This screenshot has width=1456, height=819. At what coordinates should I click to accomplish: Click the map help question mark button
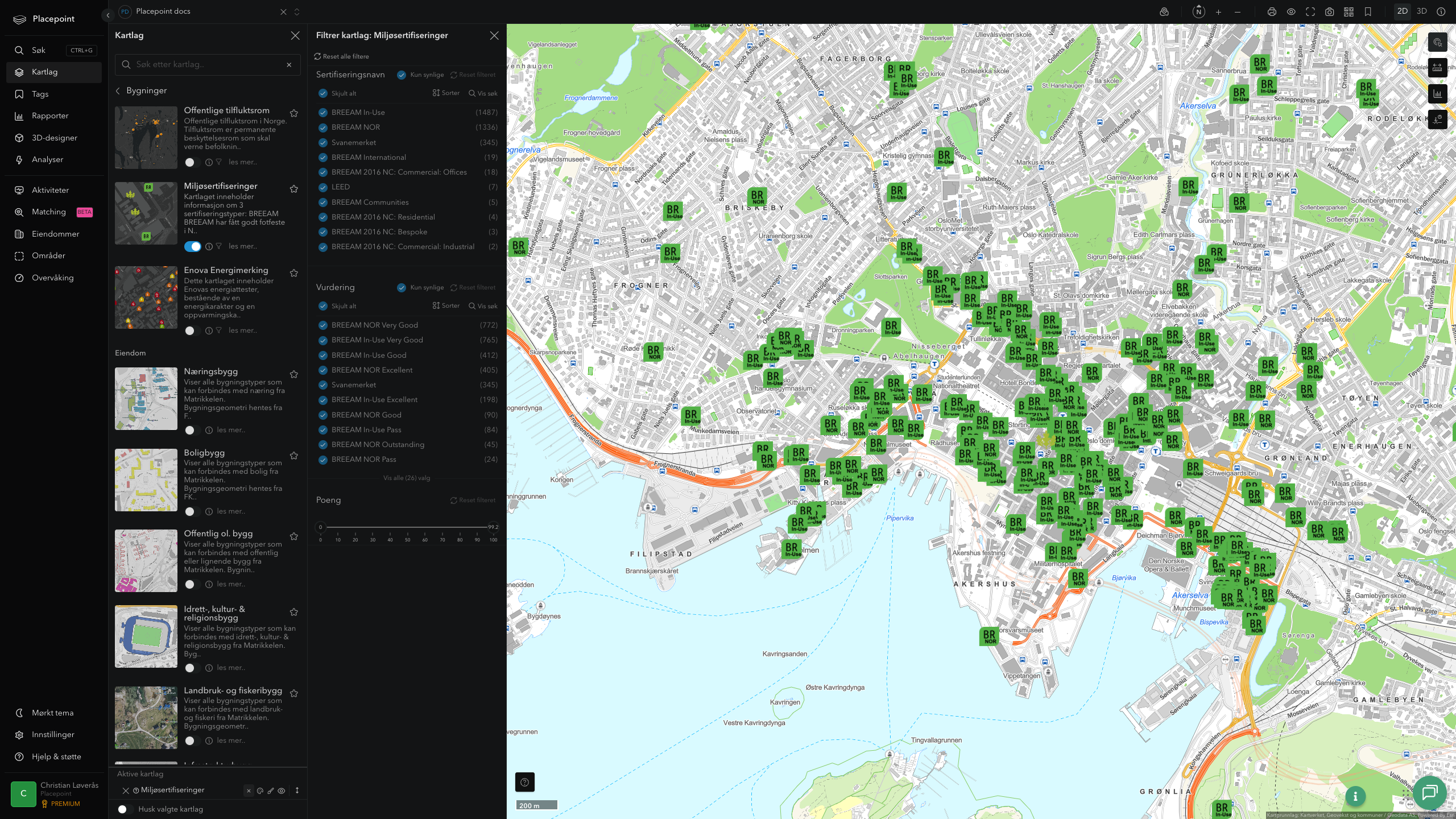pyautogui.click(x=525, y=782)
